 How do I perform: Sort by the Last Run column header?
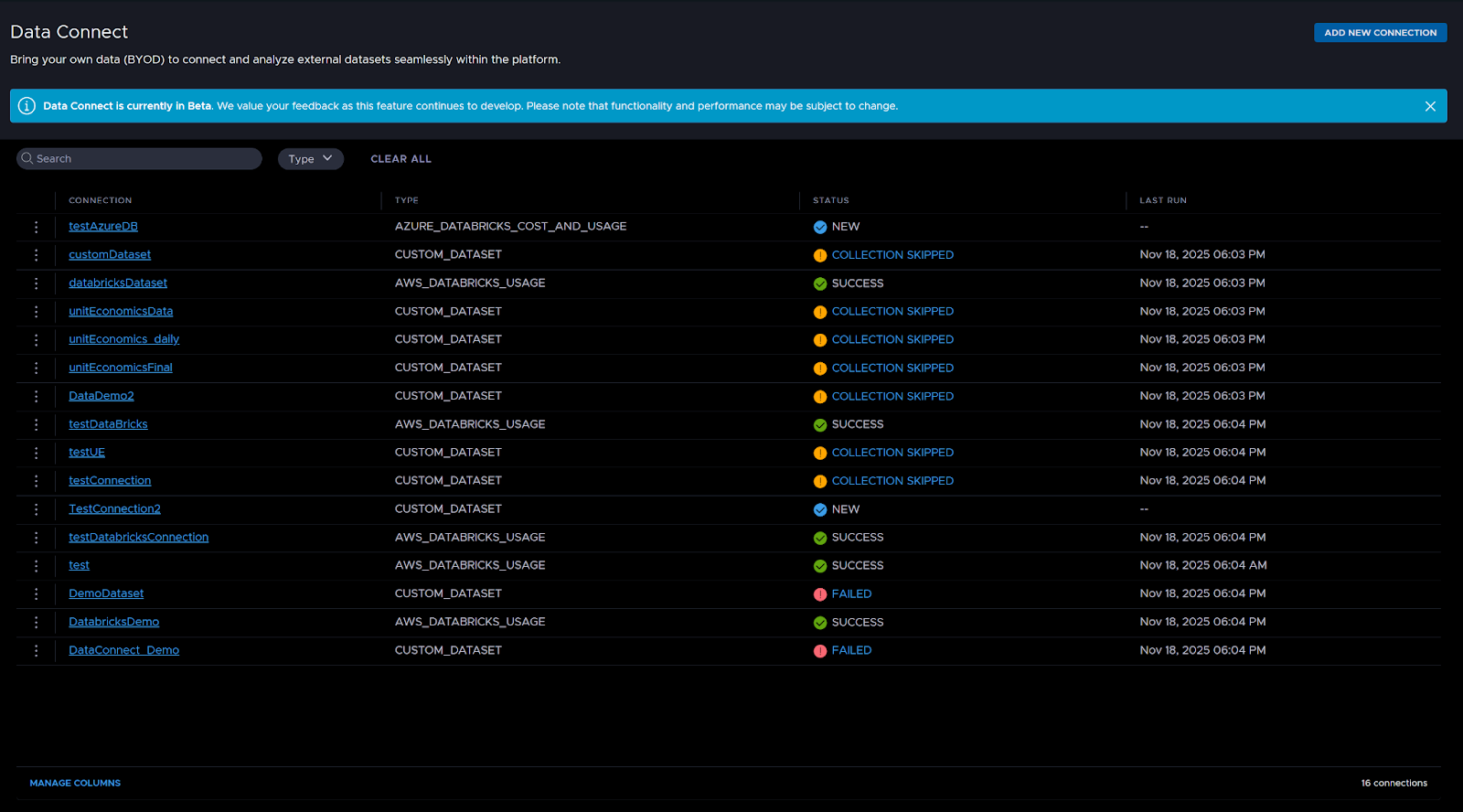tap(1162, 200)
